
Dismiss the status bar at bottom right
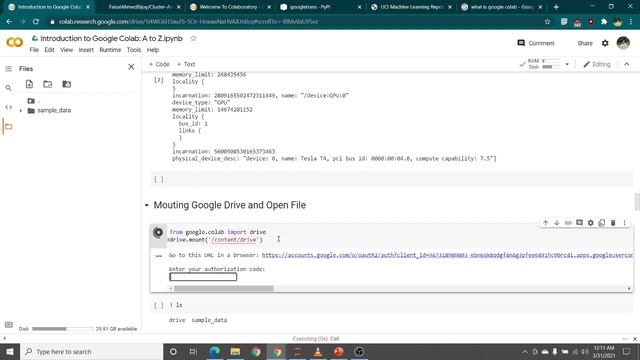635,339
